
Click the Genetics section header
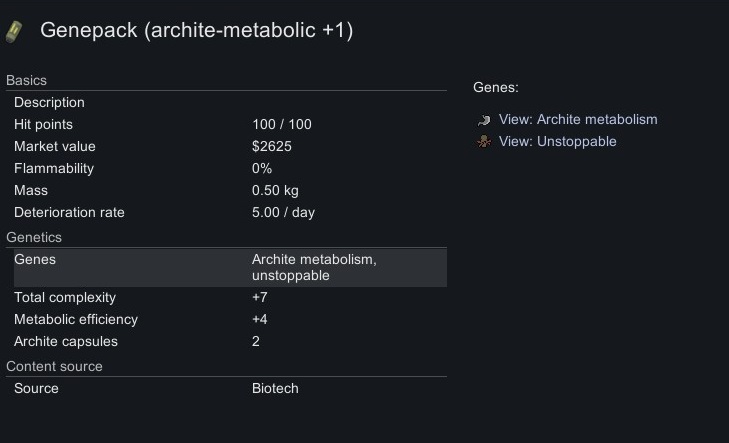[34, 238]
